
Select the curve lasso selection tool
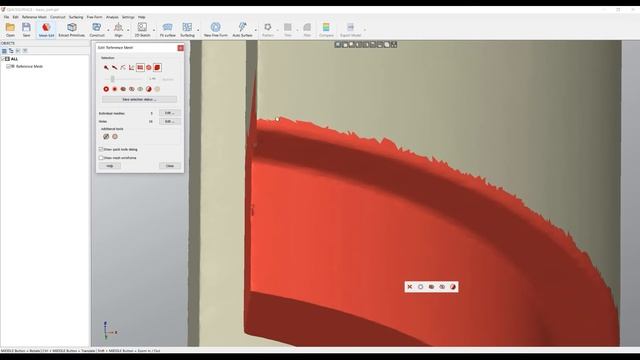pos(123,67)
